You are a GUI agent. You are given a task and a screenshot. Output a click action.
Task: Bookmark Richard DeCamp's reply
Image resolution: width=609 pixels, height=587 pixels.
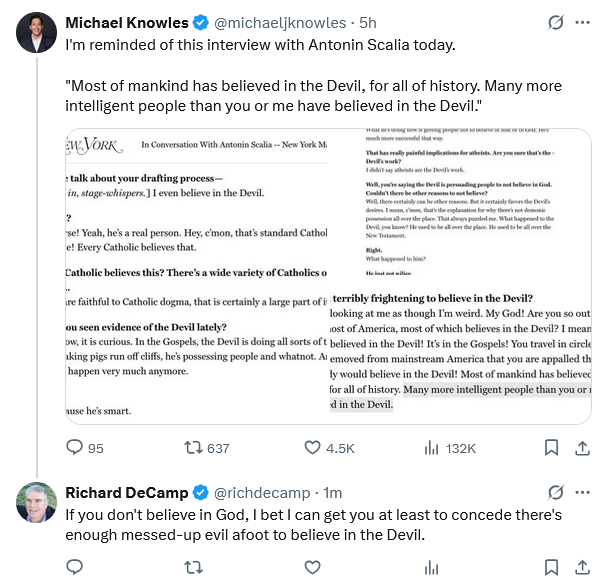pyautogui.click(x=552, y=567)
